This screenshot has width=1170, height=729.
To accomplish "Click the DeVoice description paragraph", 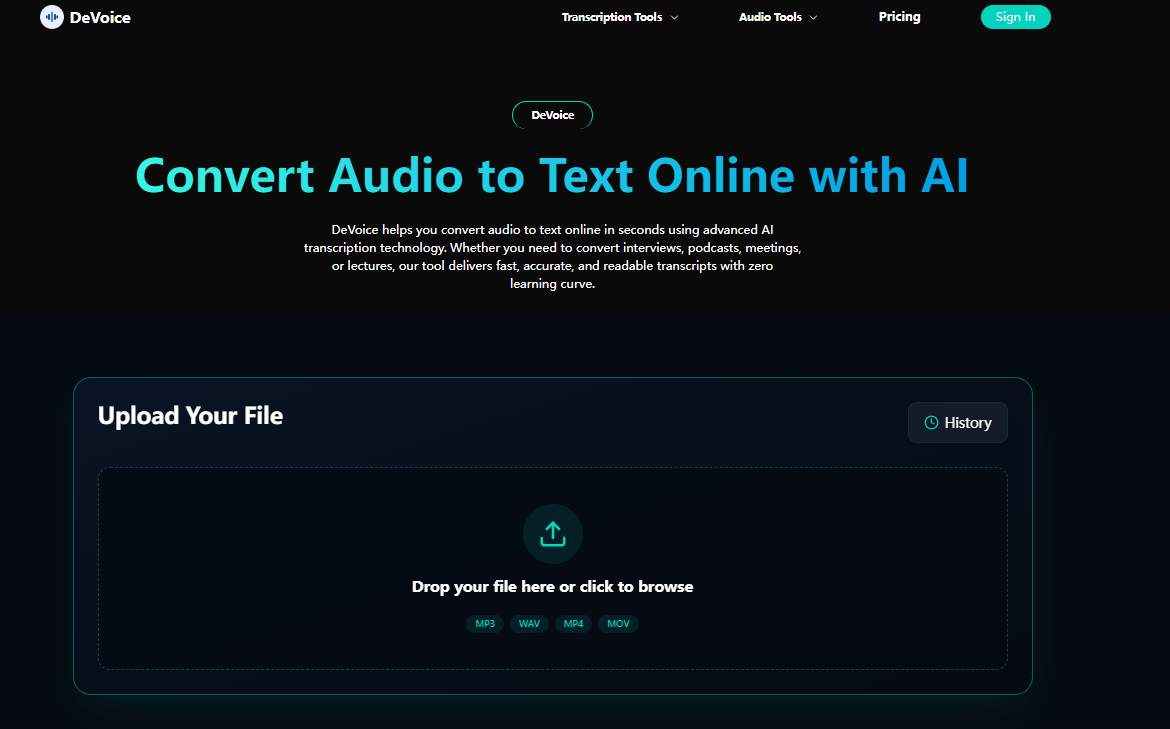I will point(552,257).
